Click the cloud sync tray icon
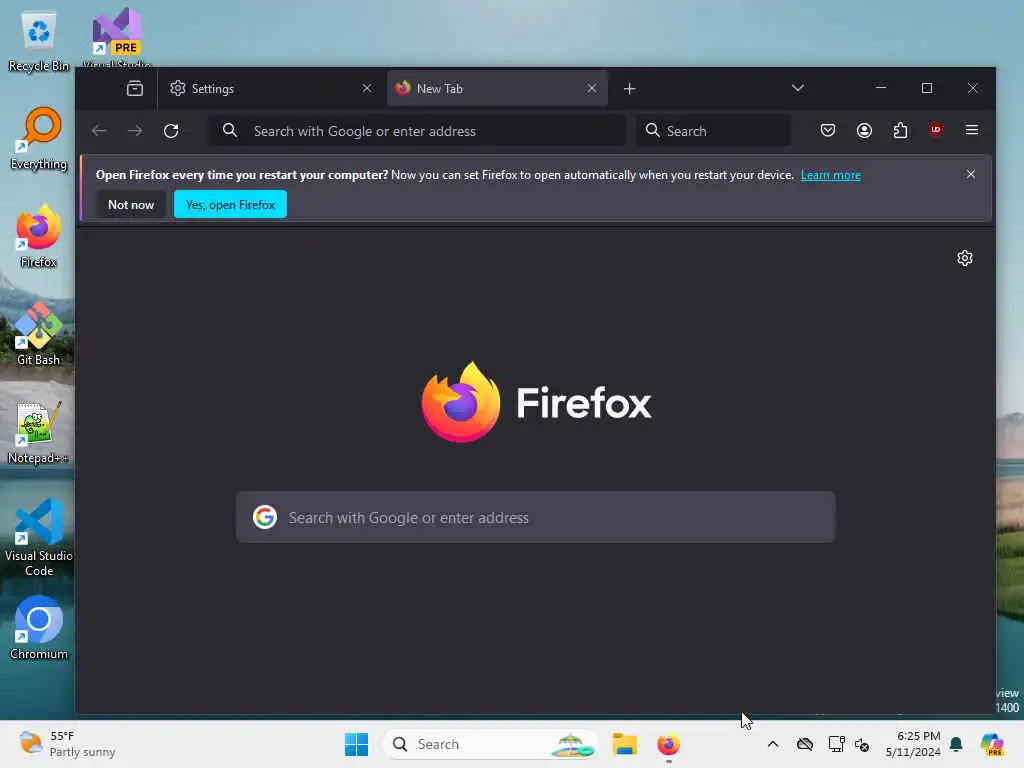This screenshot has height=768, width=1024. tap(805, 744)
